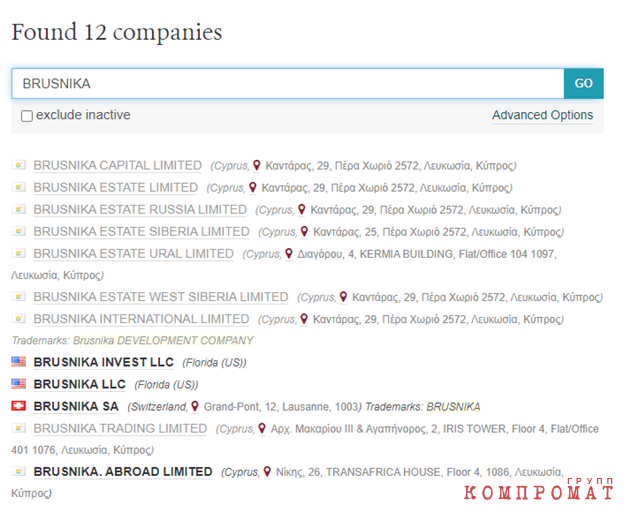624x520 pixels.
Task: Focus the BRUSNIKA search input field
Action: tap(288, 84)
